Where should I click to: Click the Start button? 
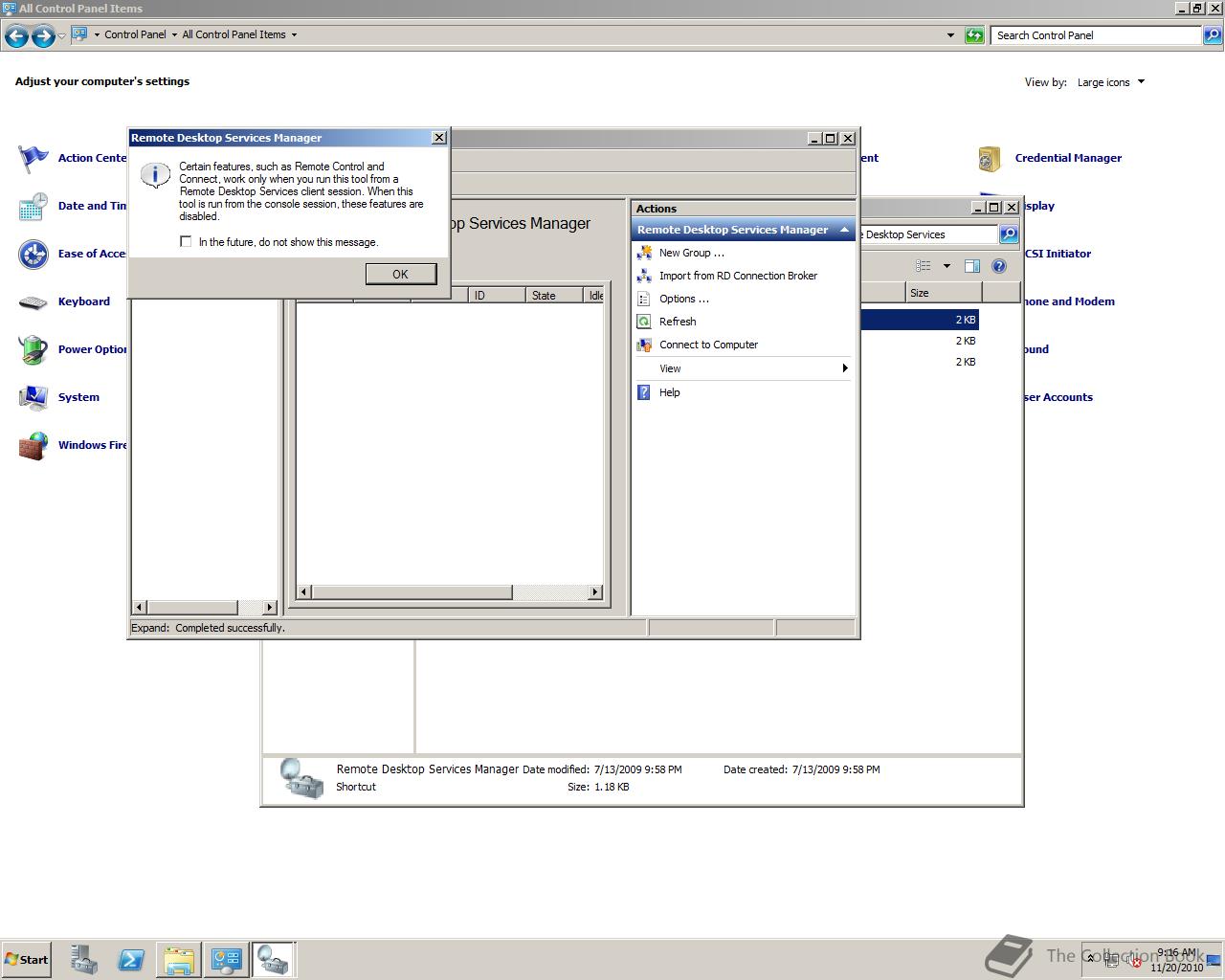[x=26, y=960]
